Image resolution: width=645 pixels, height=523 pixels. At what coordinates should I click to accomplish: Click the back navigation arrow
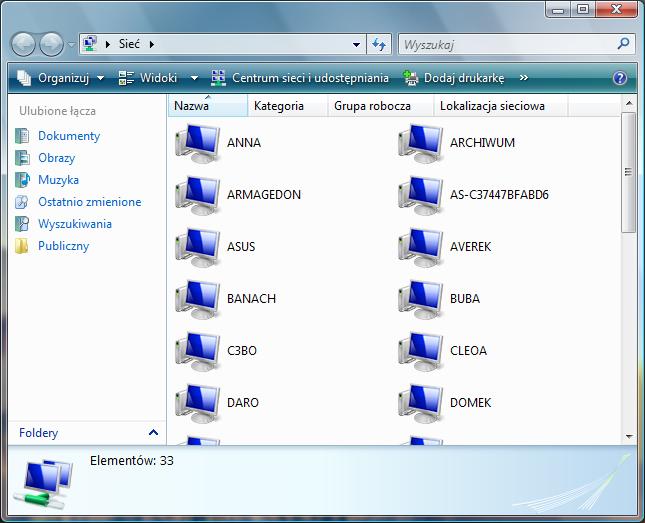coord(24,45)
